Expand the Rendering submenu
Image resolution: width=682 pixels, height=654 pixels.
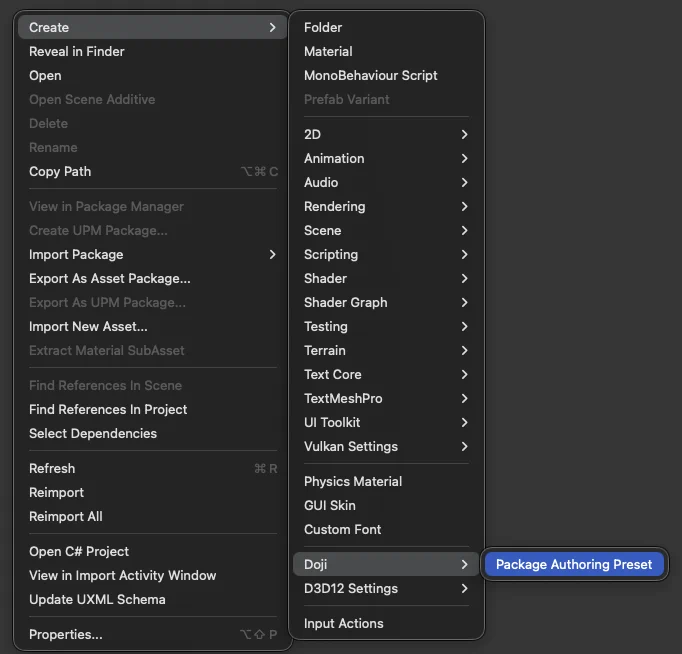[386, 207]
